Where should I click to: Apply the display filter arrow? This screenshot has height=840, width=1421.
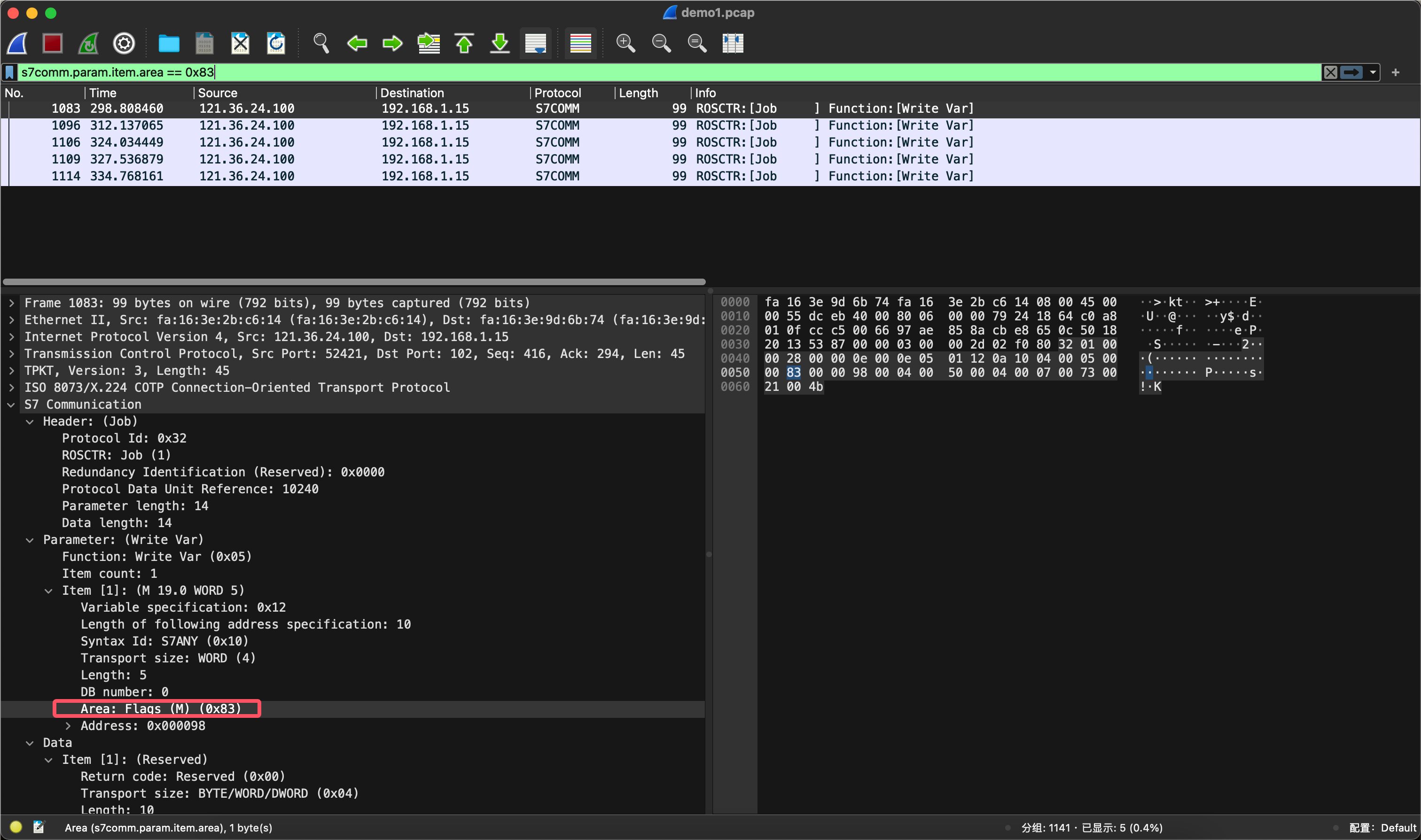(x=1352, y=72)
